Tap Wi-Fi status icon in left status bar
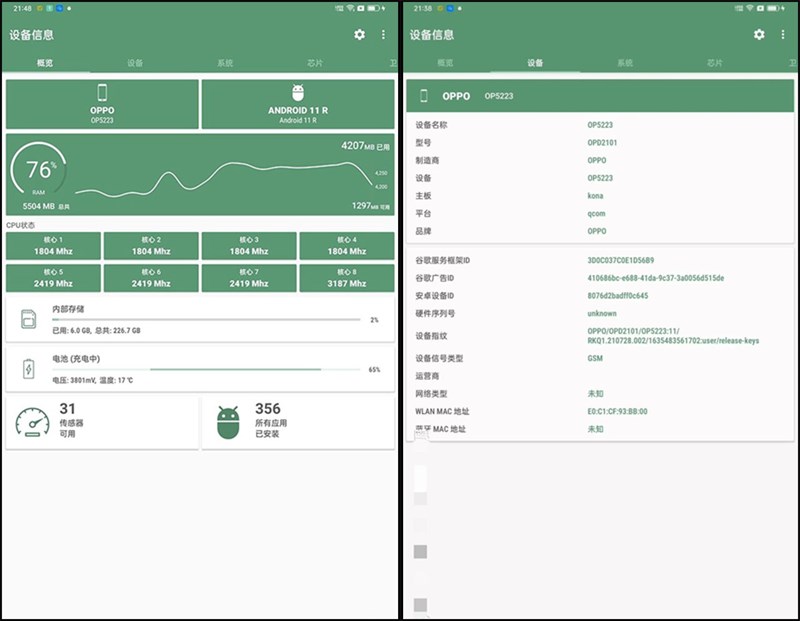This screenshot has height=621, width=800. click(x=350, y=8)
